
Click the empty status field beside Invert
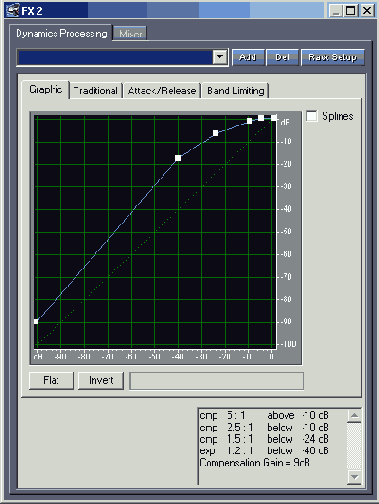pos(216,381)
